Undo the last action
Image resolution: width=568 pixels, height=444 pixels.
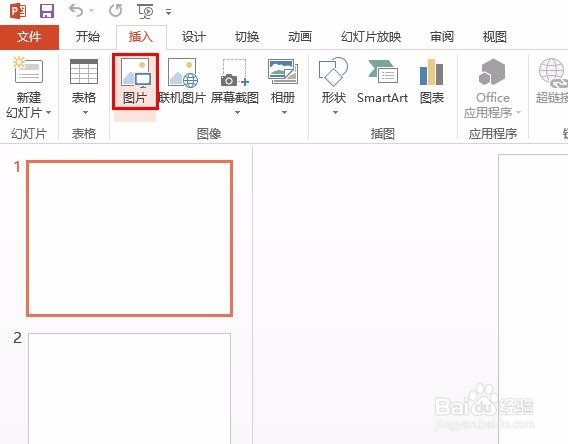(x=76, y=11)
